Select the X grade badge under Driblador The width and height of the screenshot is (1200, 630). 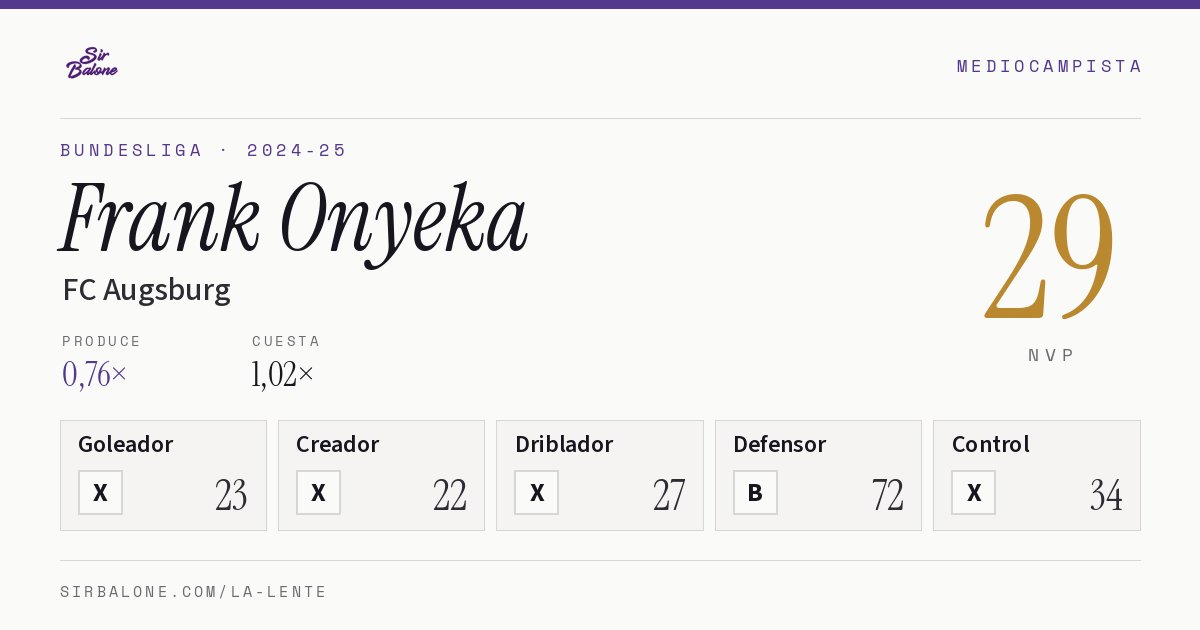(x=537, y=493)
